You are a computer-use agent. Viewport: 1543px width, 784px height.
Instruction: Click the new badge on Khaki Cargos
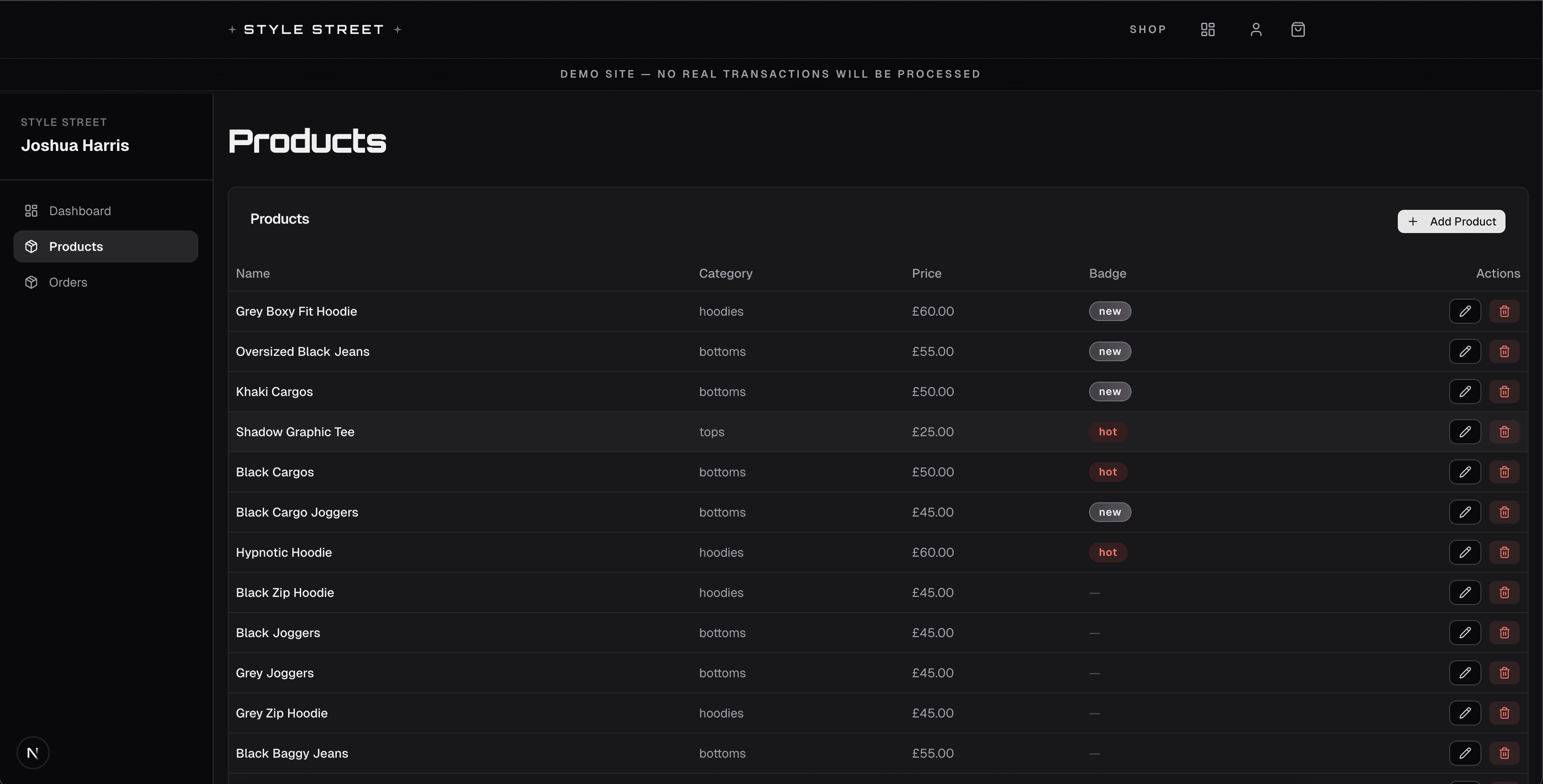click(1110, 392)
